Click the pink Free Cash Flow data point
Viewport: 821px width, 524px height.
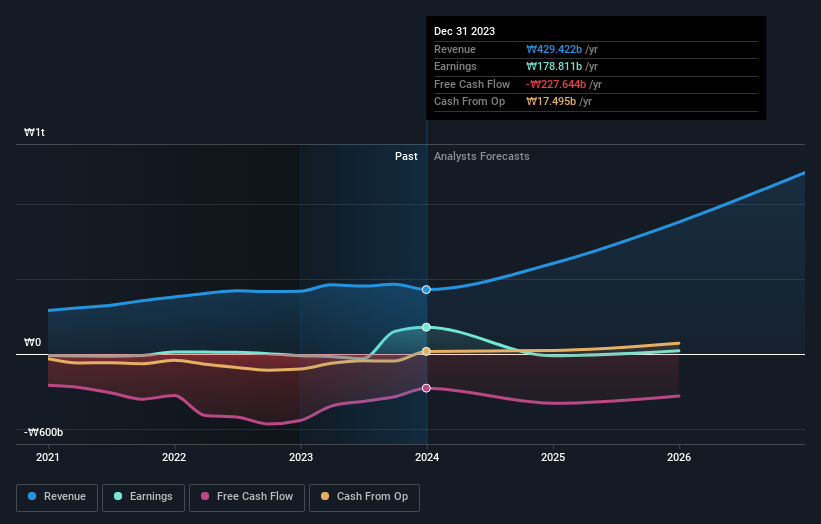click(426, 388)
